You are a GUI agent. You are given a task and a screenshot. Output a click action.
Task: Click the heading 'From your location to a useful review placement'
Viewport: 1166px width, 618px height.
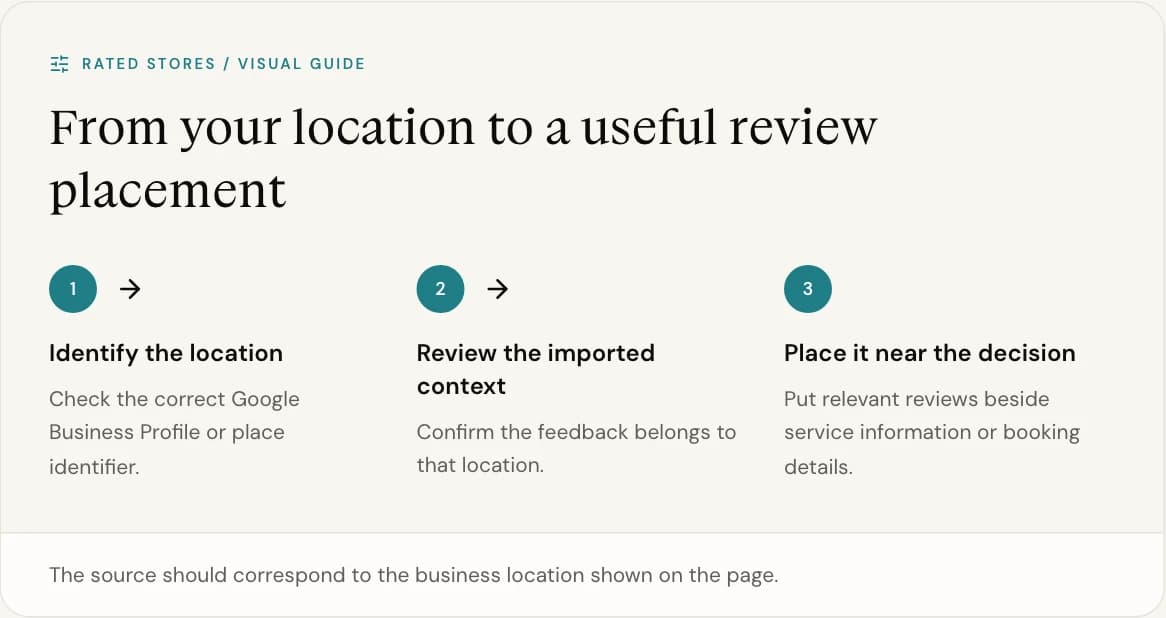pos(463,158)
